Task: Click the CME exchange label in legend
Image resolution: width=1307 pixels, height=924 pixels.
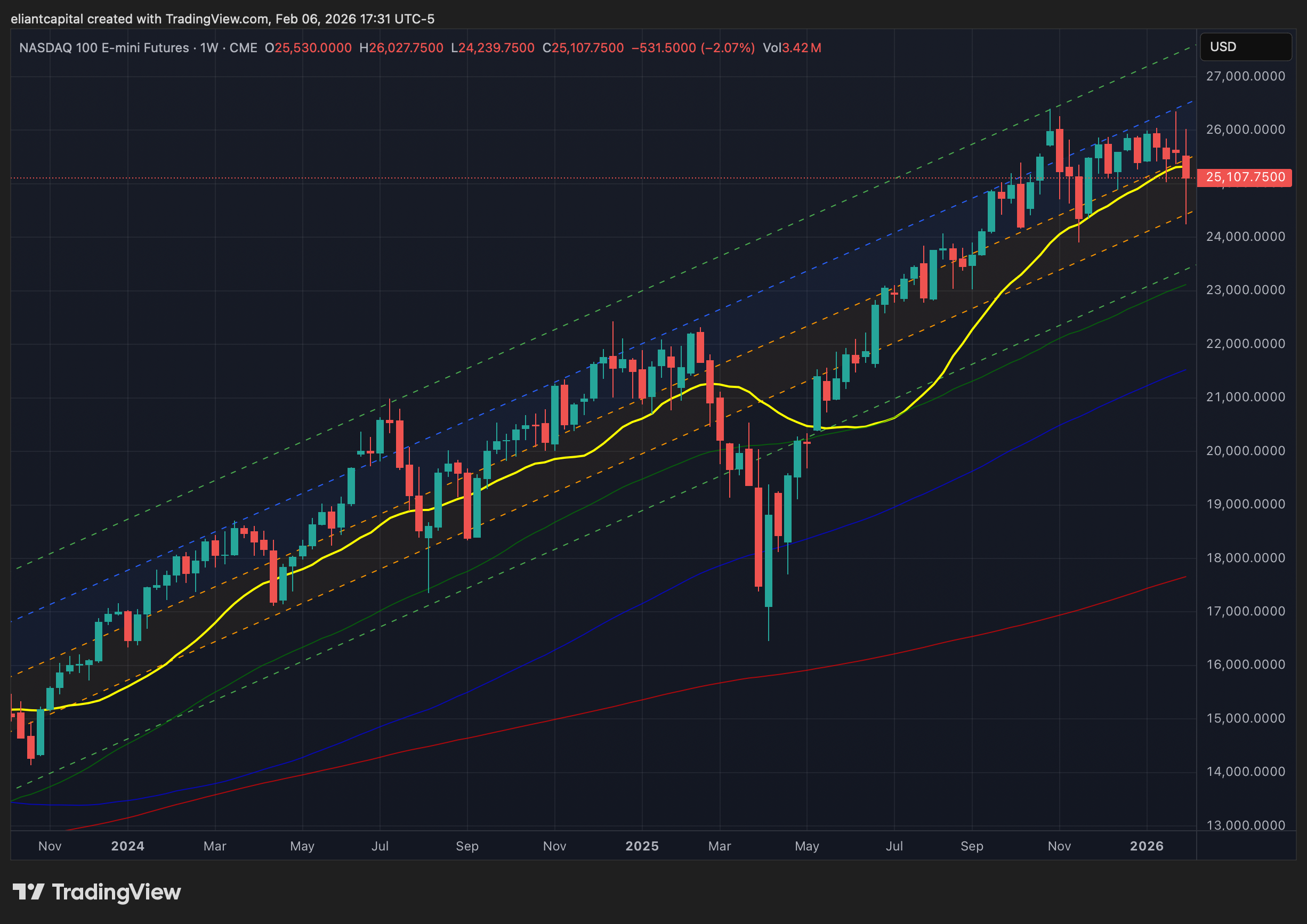Action: [243, 48]
